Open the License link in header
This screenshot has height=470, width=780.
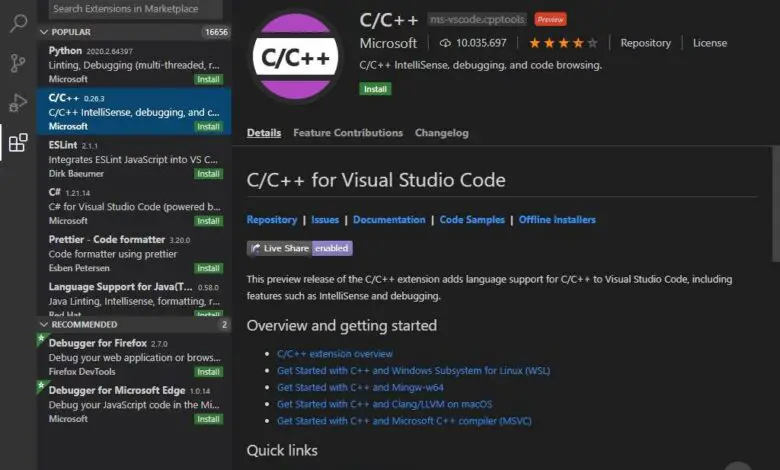tap(710, 43)
